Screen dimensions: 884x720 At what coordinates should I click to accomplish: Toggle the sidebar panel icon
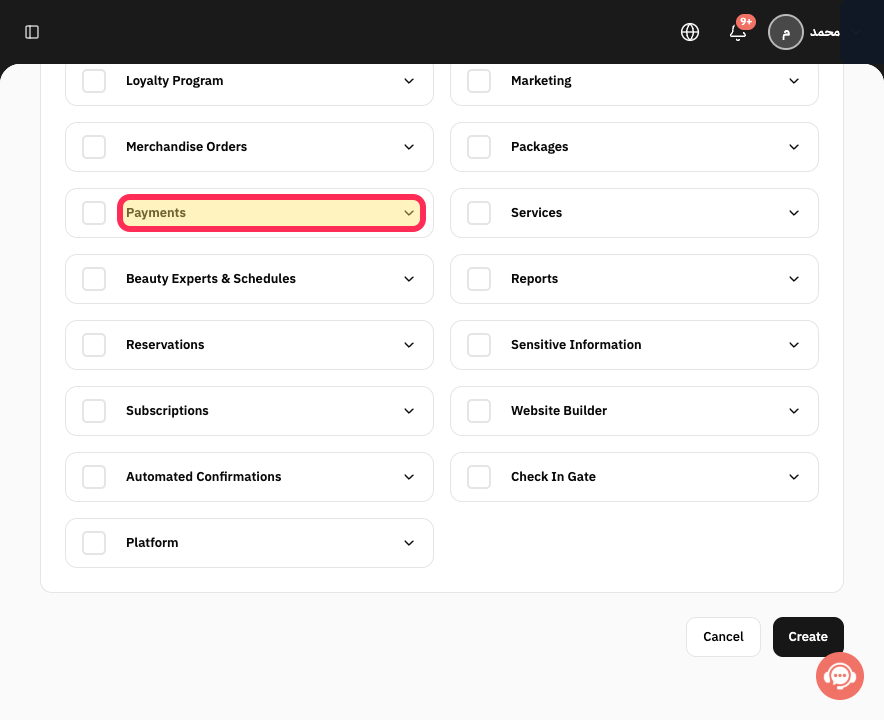click(32, 32)
